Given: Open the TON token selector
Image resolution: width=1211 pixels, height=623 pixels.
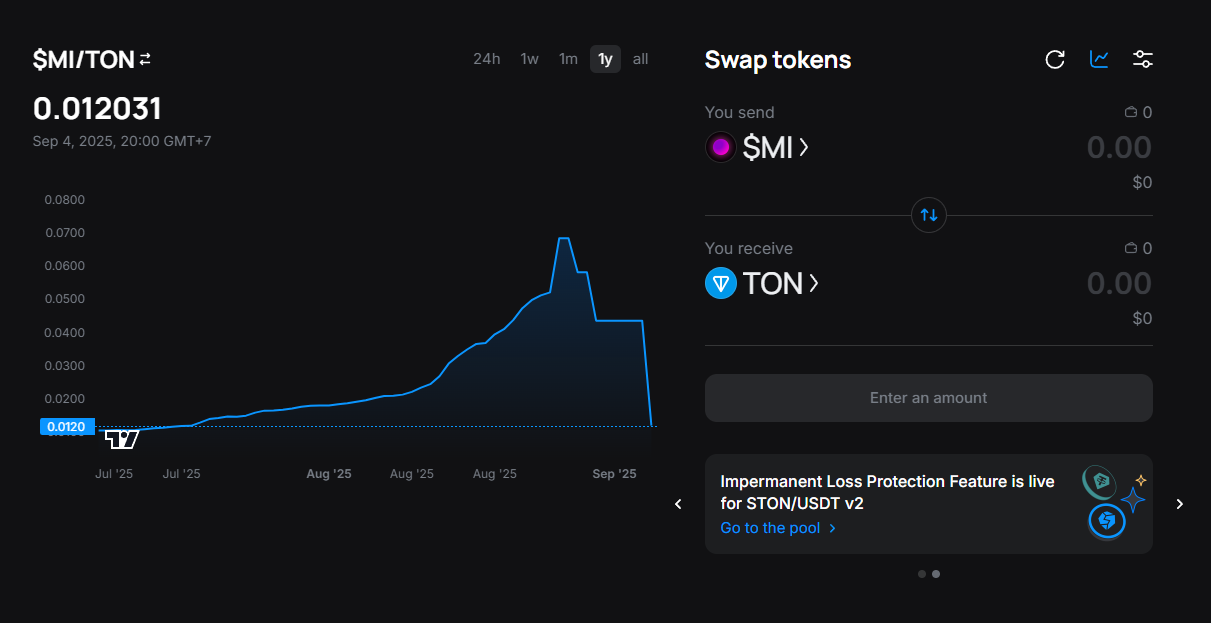Looking at the screenshot, I should tap(780, 284).
